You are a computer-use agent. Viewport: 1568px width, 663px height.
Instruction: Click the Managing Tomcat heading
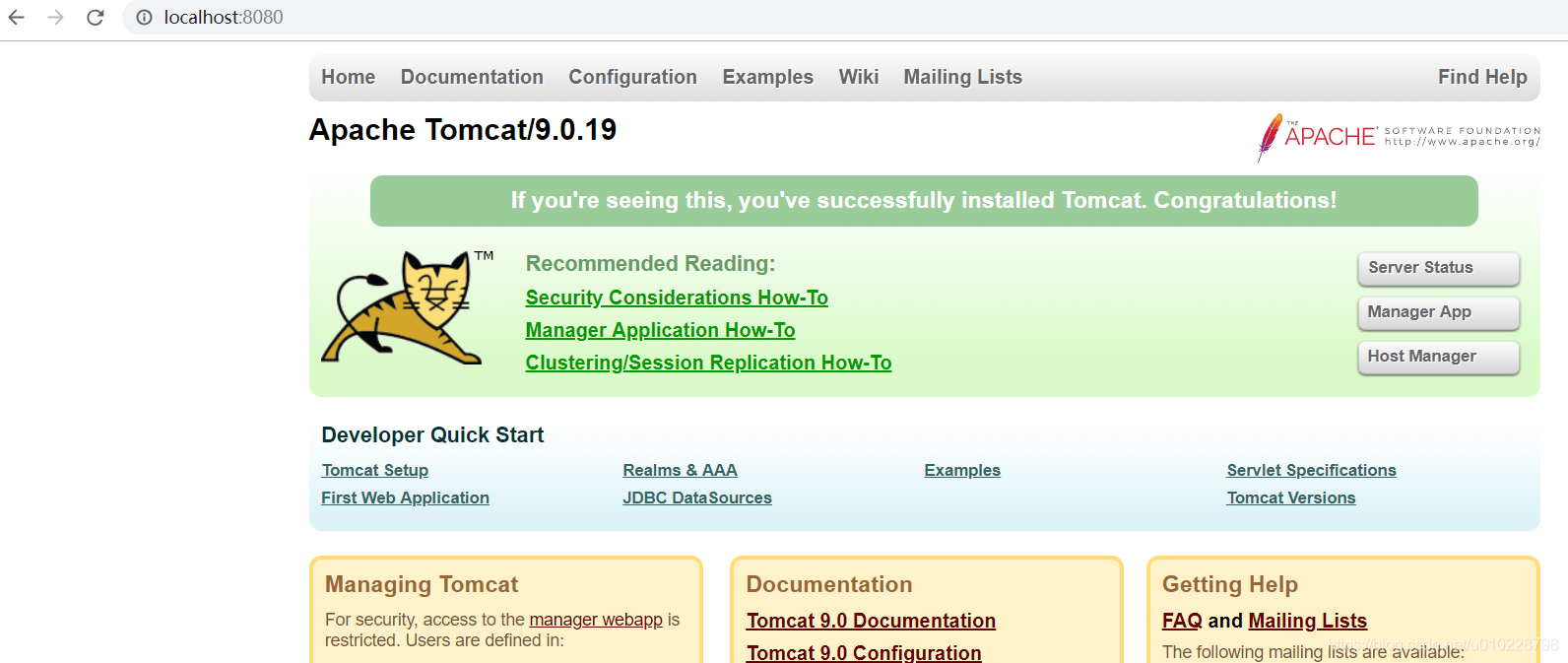pos(422,584)
